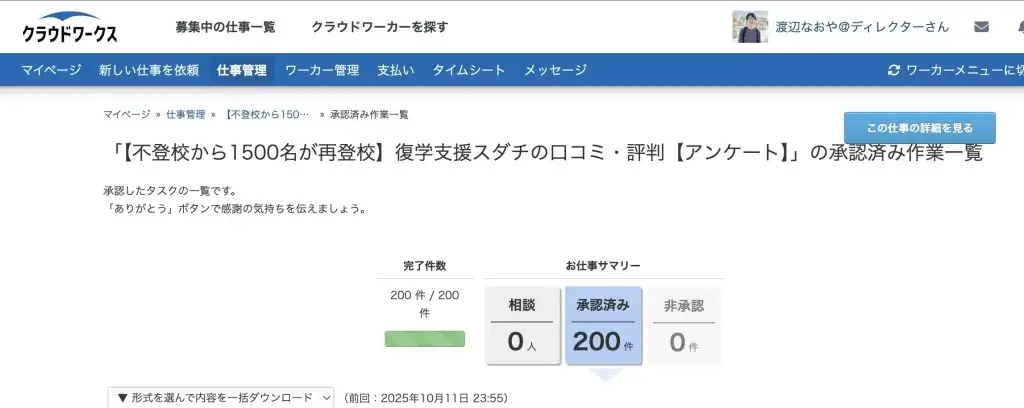Open 募集中の仕事一覧 in top navigation
1024x408 pixels.
(225, 27)
